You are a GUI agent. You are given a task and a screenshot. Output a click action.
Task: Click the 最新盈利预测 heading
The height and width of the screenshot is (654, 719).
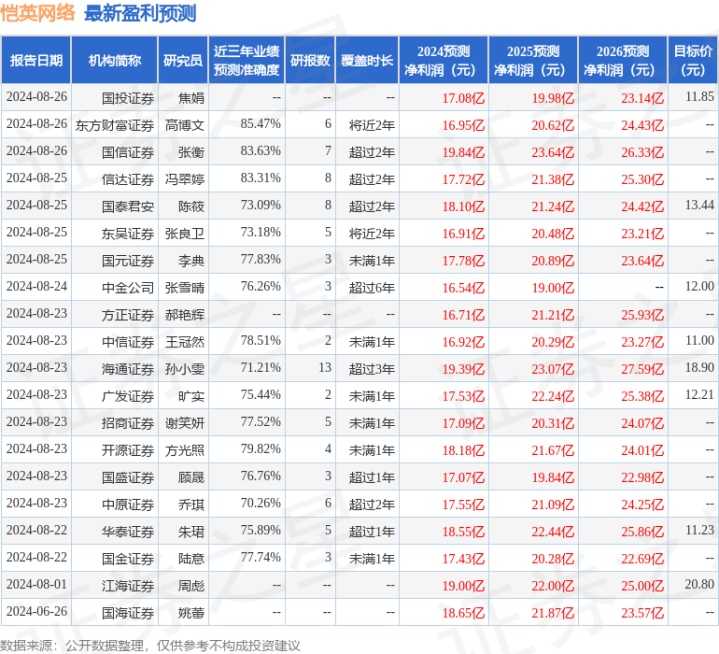click(140, 13)
